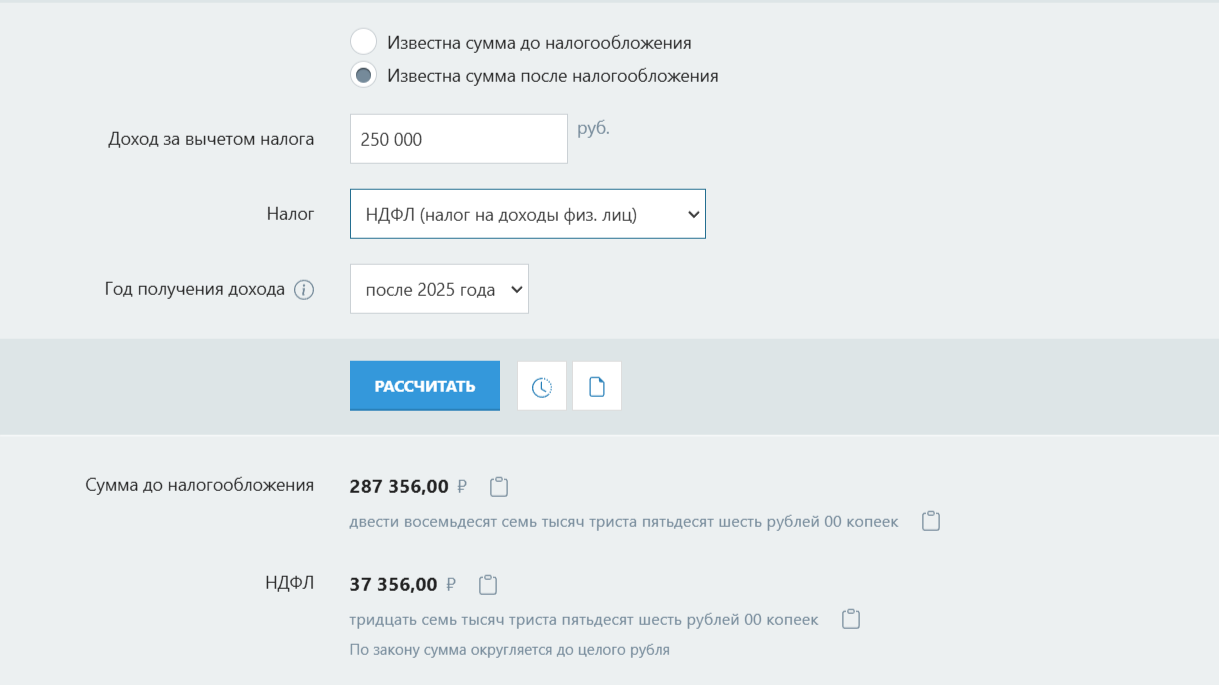The image size is (1219, 685).
Task: Select 'Известна сумма после налогообложения' radio option
Action: pyautogui.click(x=364, y=75)
